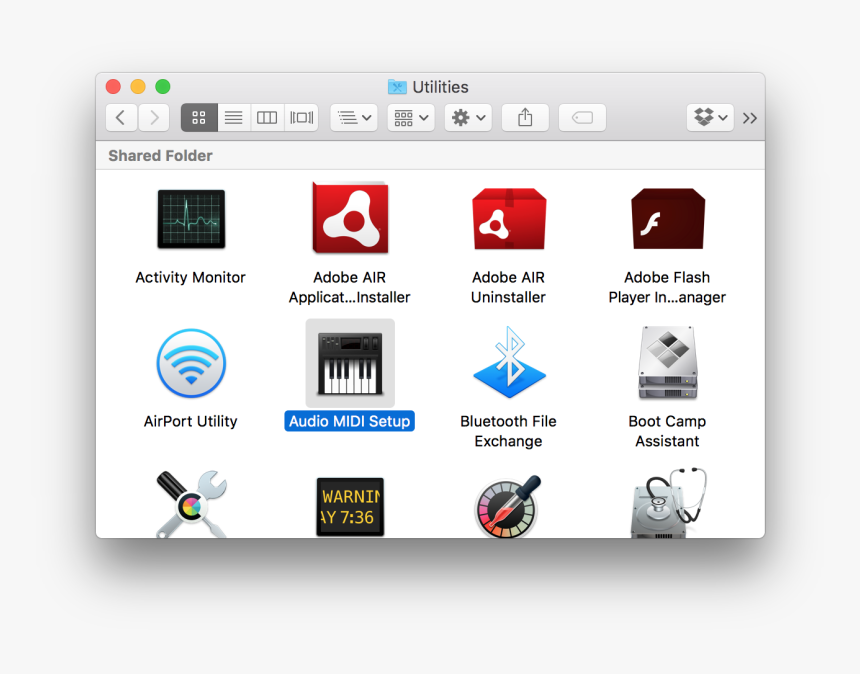Click the Activity Monitor label

(x=190, y=277)
